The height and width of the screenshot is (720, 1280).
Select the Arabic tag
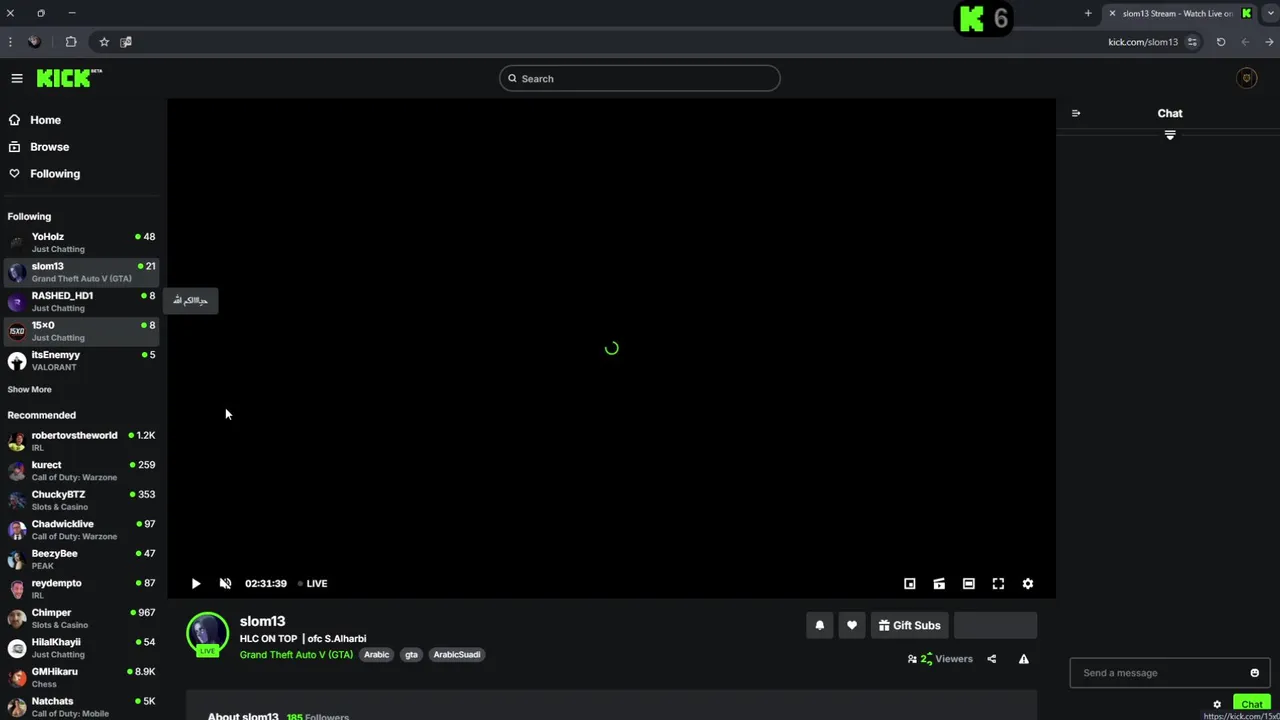(x=377, y=654)
